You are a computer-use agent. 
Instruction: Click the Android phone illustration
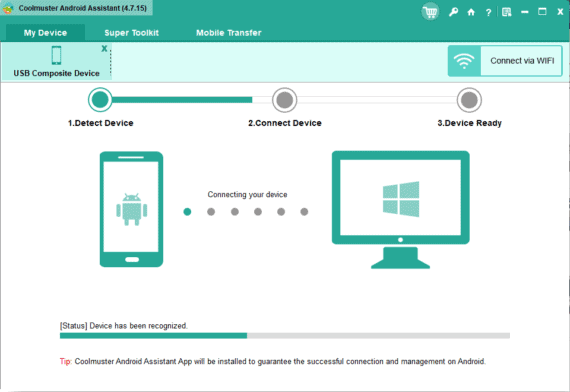pyautogui.click(x=132, y=209)
